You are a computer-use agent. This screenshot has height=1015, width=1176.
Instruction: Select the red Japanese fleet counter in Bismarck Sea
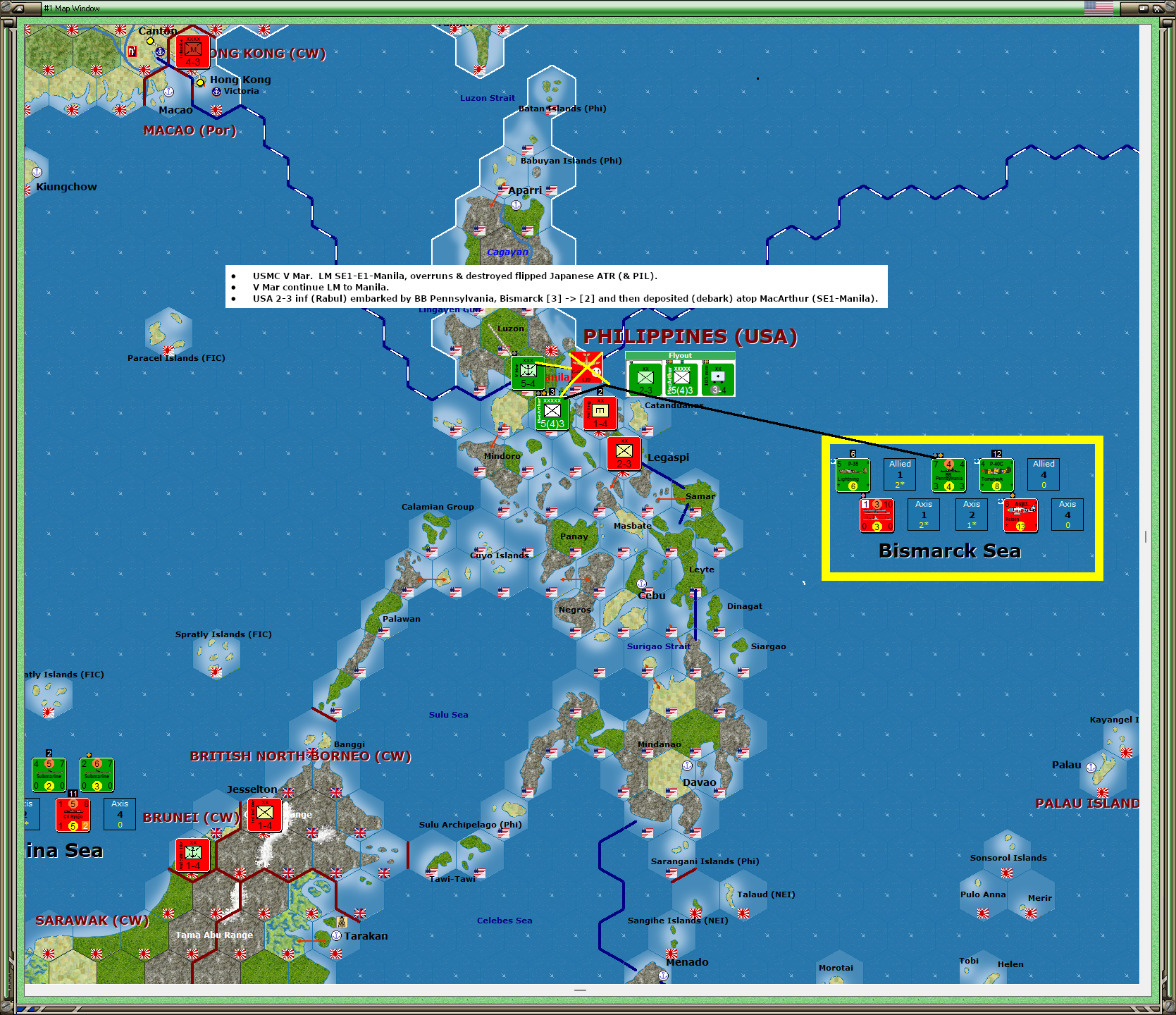(877, 515)
